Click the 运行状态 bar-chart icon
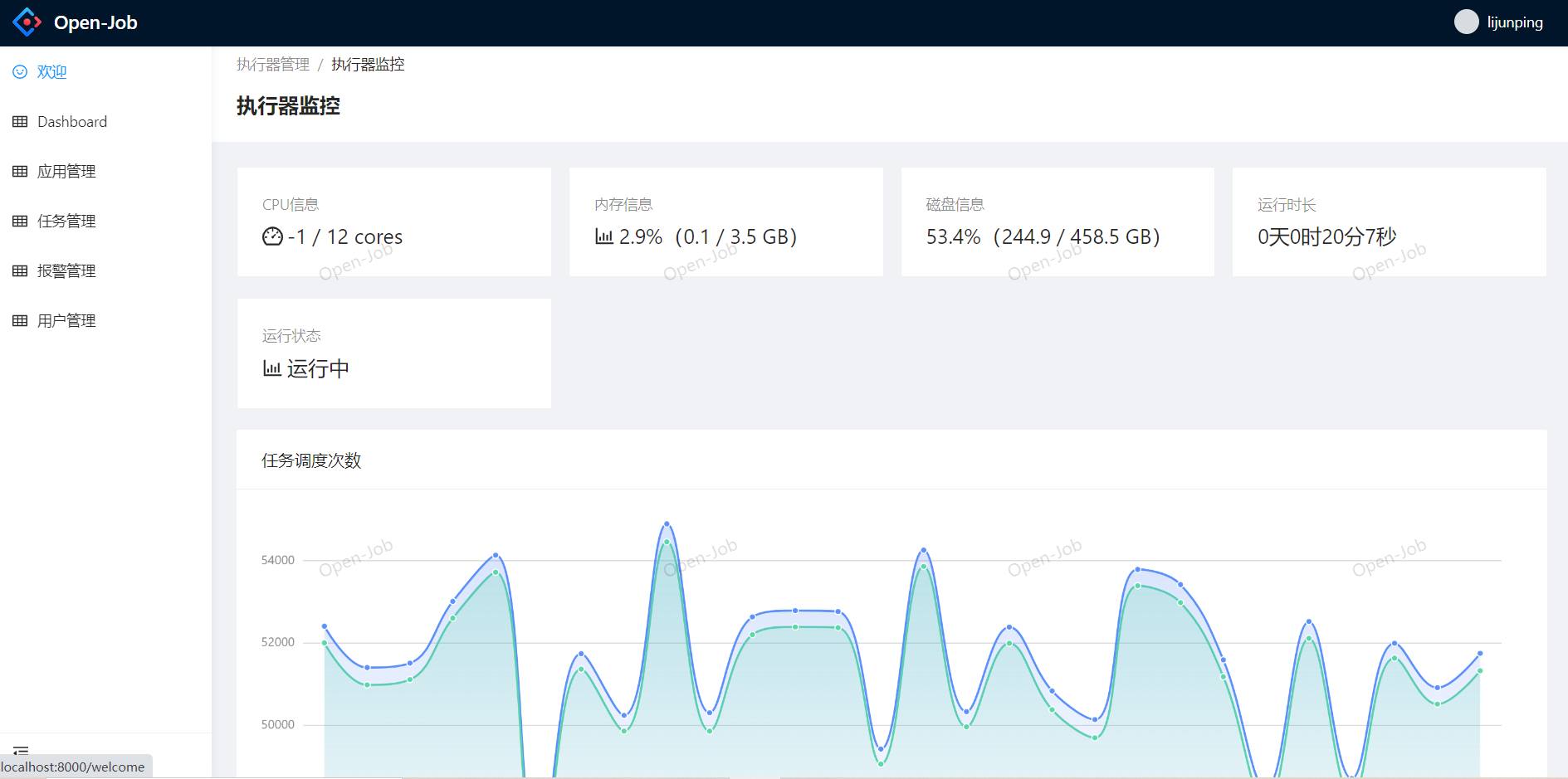The image size is (1568, 779). [272, 368]
